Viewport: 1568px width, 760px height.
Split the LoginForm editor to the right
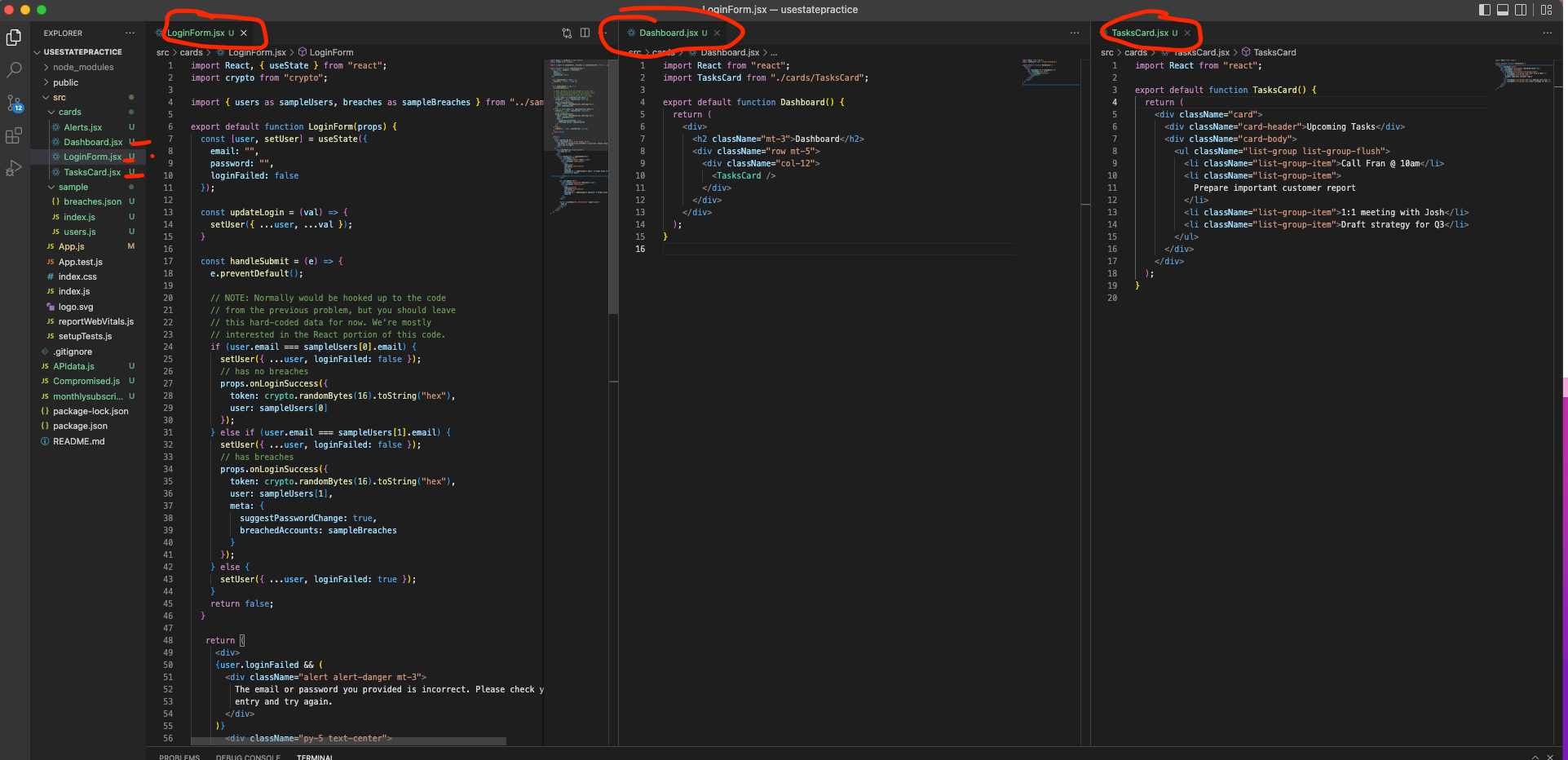[x=585, y=33]
